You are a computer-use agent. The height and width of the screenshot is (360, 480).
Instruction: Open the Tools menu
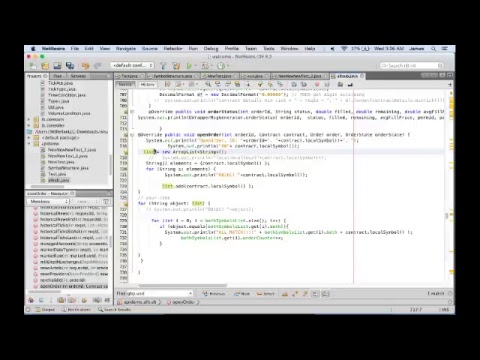pyautogui.click(x=269, y=49)
